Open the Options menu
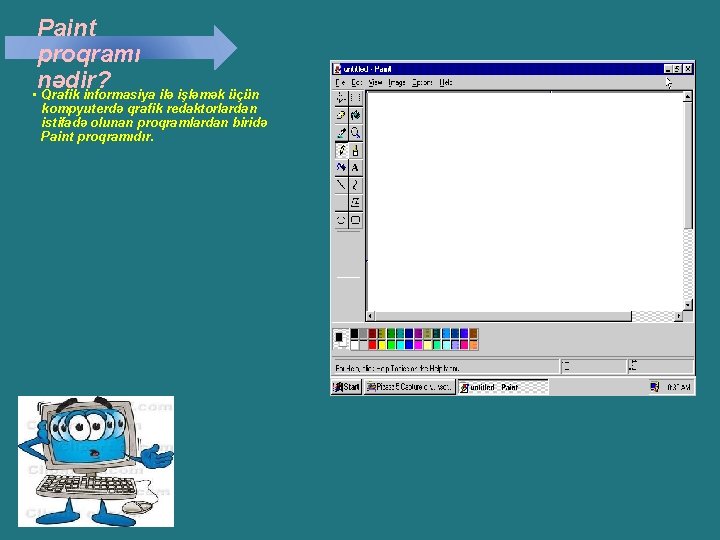This screenshot has width=720, height=540. coord(422,83)
